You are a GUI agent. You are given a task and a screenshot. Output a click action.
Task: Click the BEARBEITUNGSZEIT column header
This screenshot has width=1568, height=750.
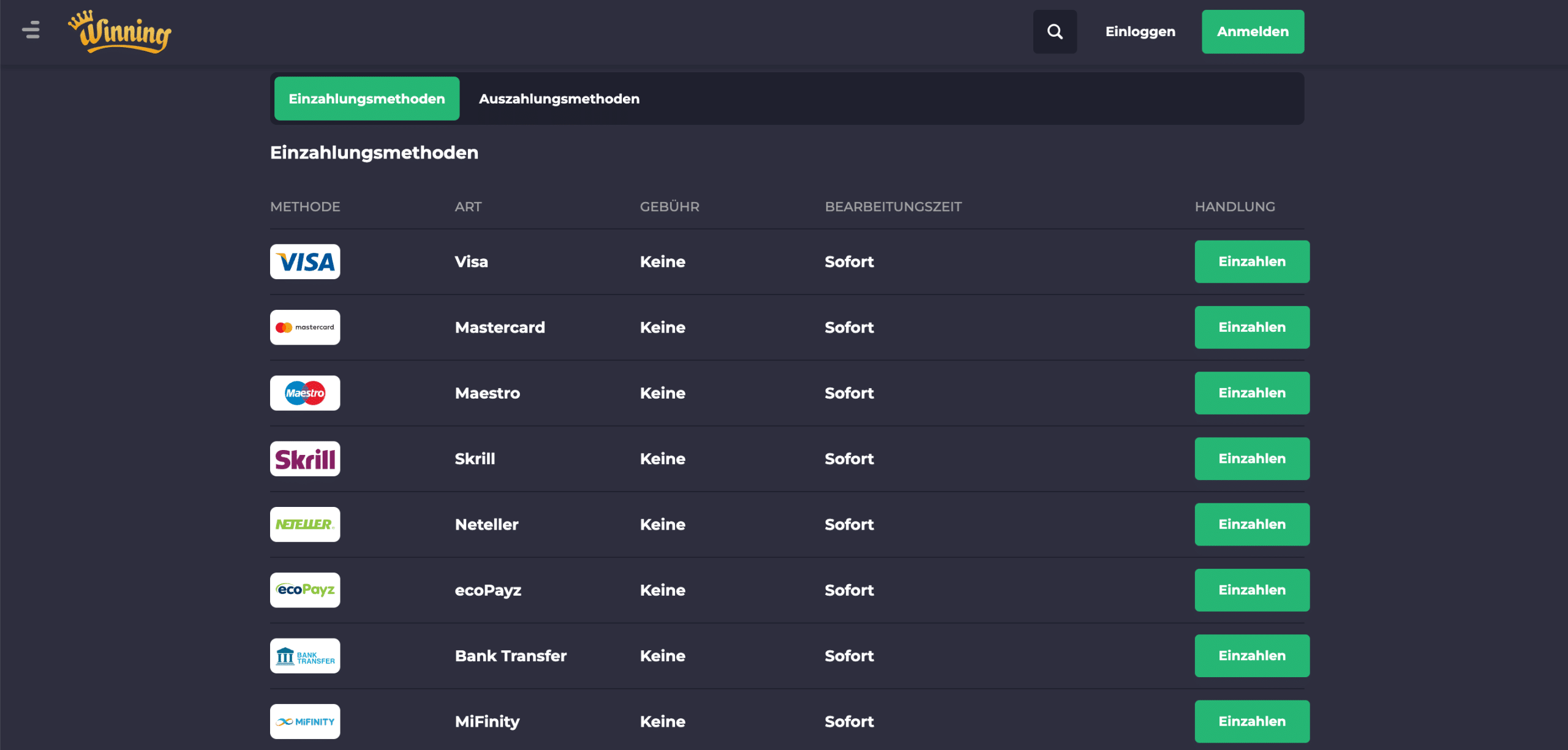[893, 207]
